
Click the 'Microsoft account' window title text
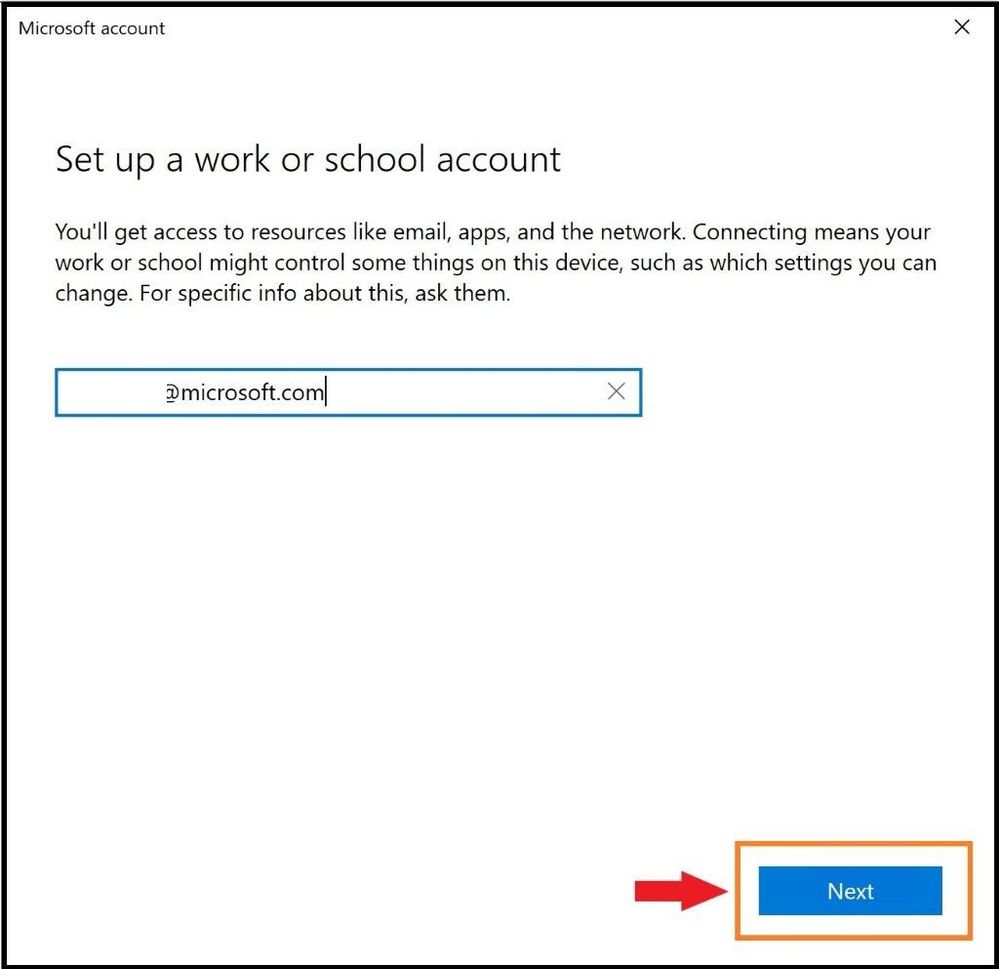click(92, 28)
